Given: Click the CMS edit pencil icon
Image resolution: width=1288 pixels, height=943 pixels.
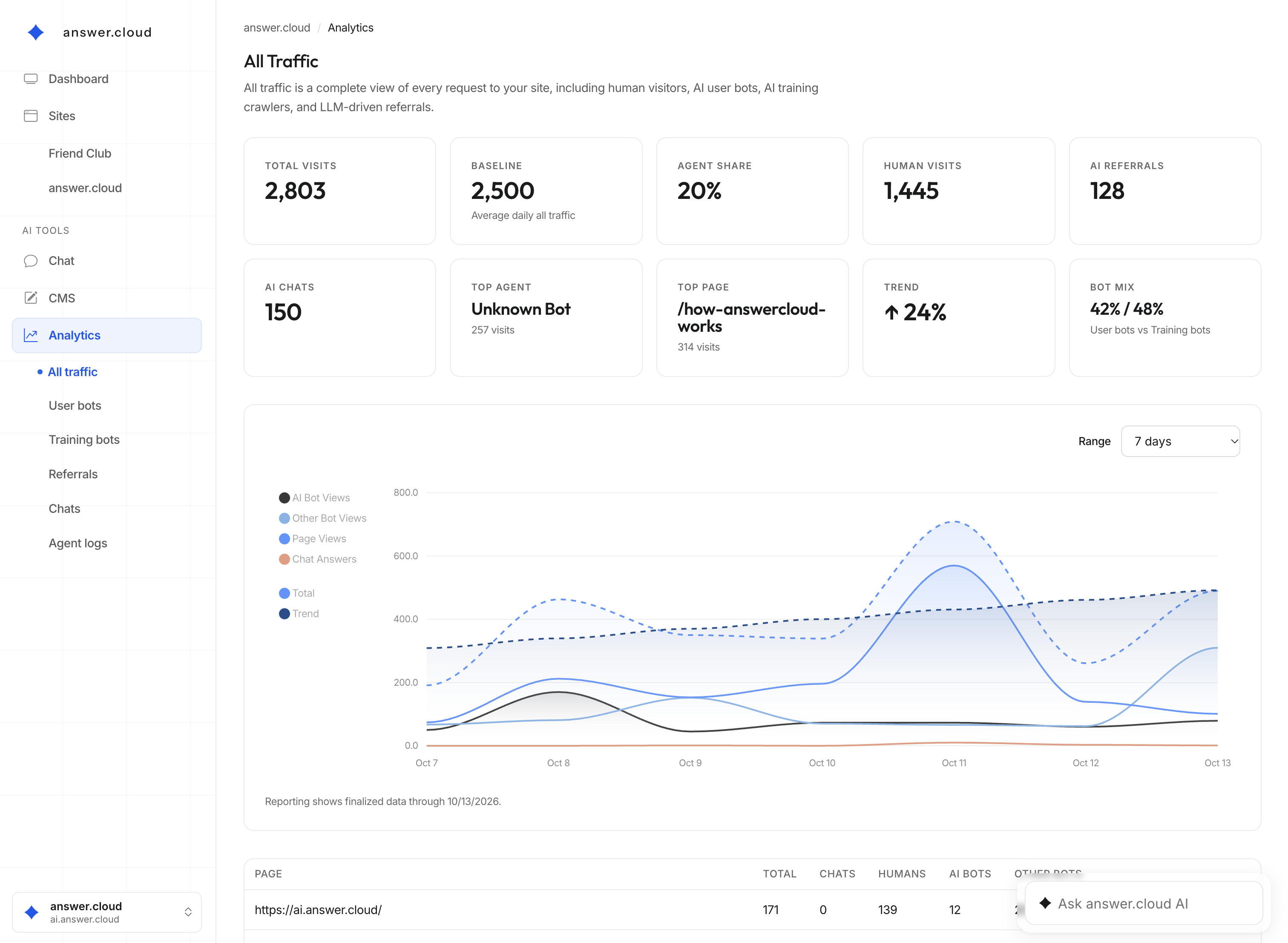Looking at the screenshot, I should coord(31,298).
